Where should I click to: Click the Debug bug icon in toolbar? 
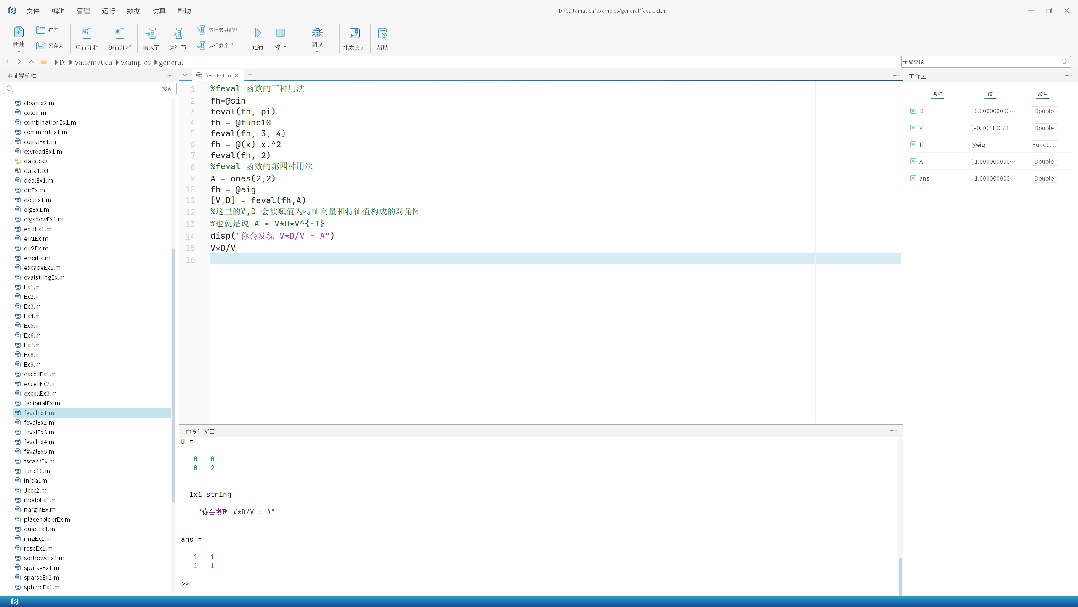click(x=317, y=33)
